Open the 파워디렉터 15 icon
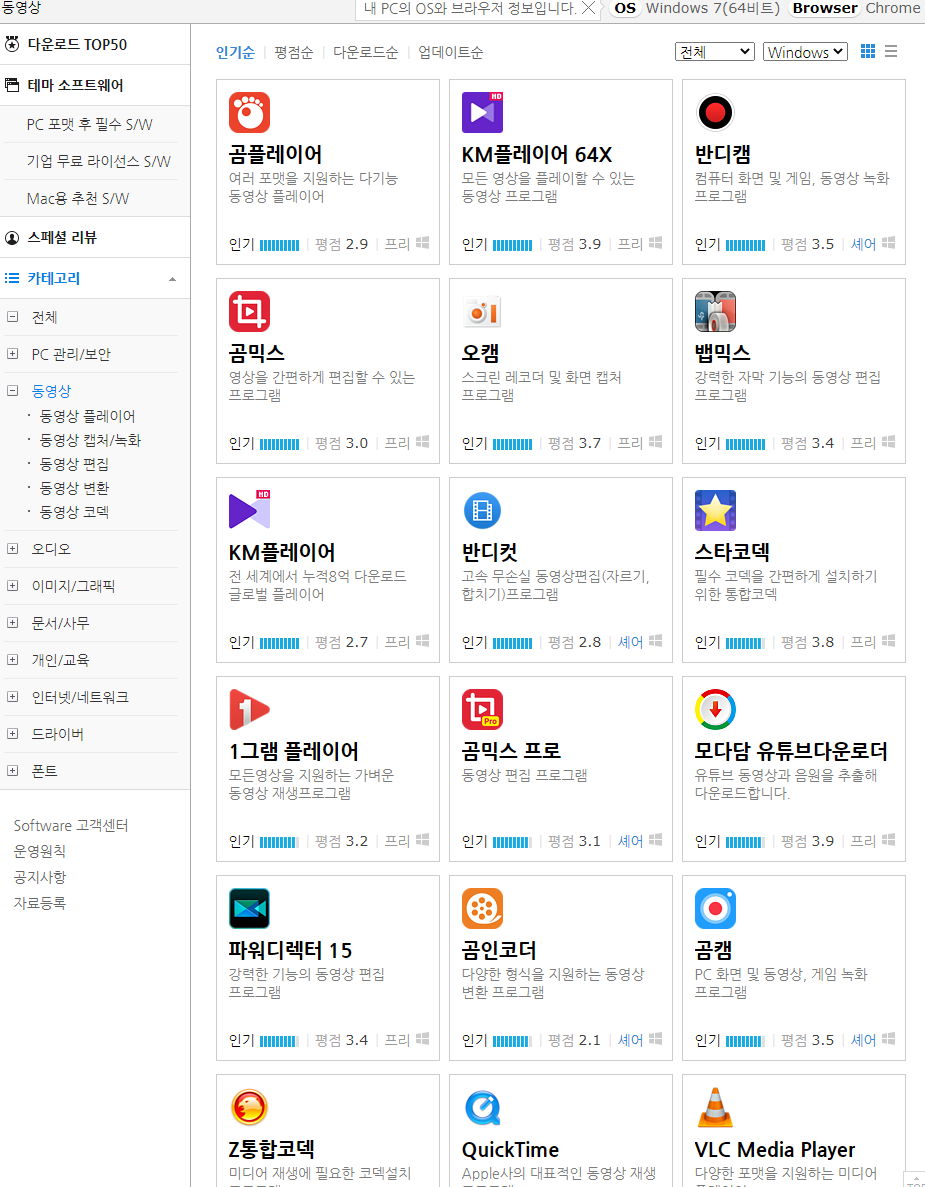 pos(249,908)
